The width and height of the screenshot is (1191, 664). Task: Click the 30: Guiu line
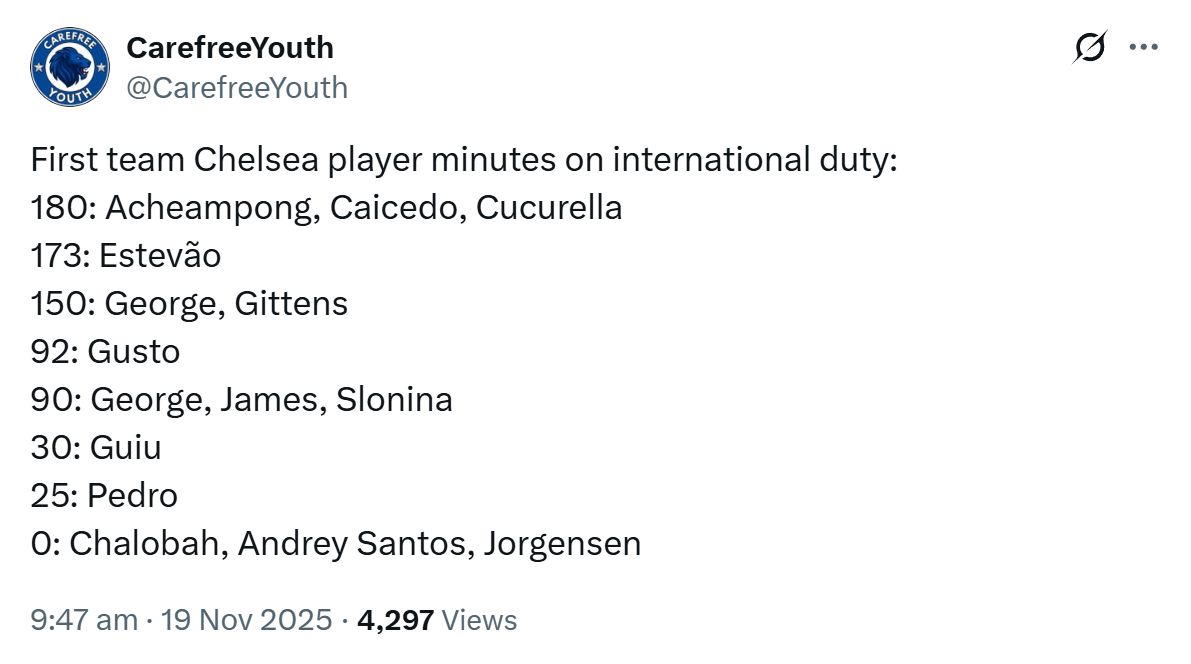(97, 447)
